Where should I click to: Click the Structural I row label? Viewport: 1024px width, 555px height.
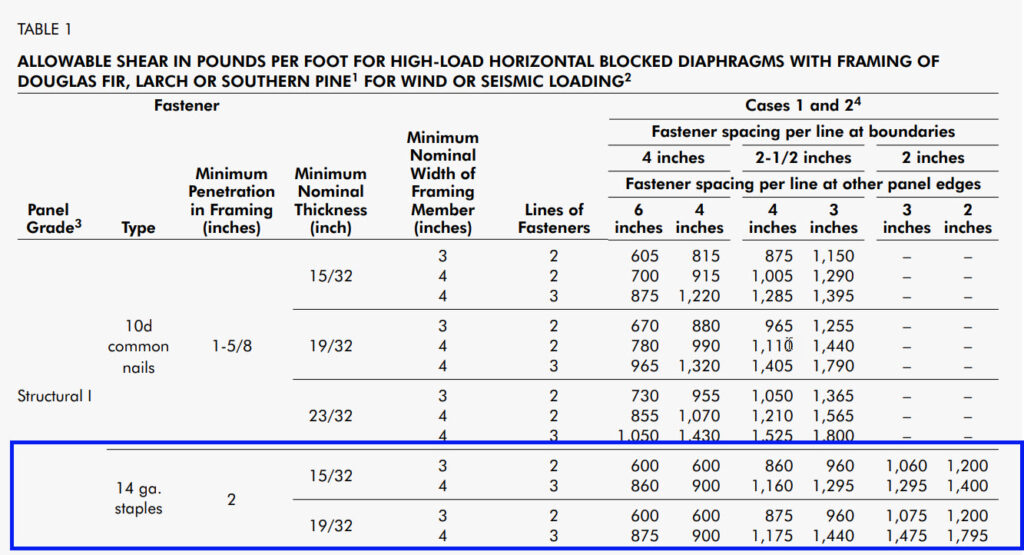54,396
